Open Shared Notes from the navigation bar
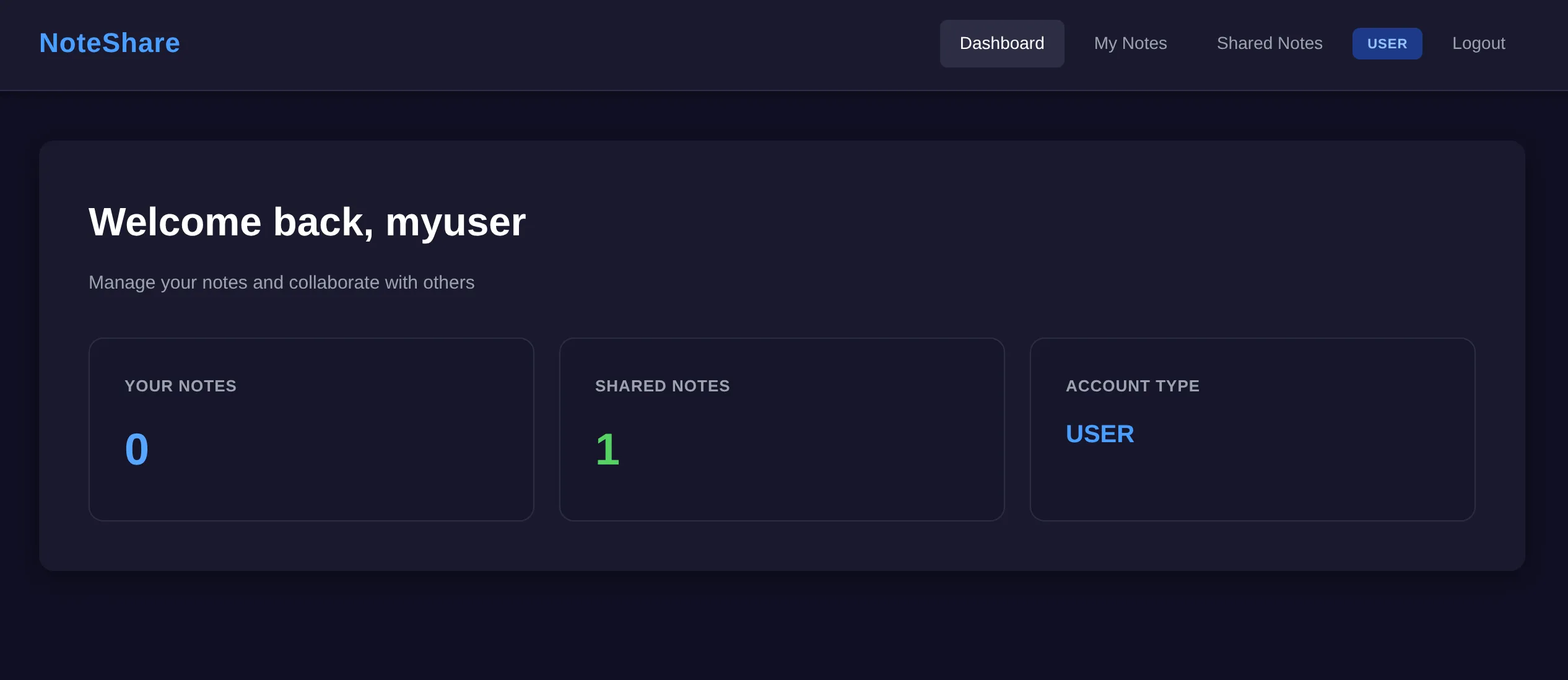Screen dimensions: 1568x680 [x=1269, y=43]
